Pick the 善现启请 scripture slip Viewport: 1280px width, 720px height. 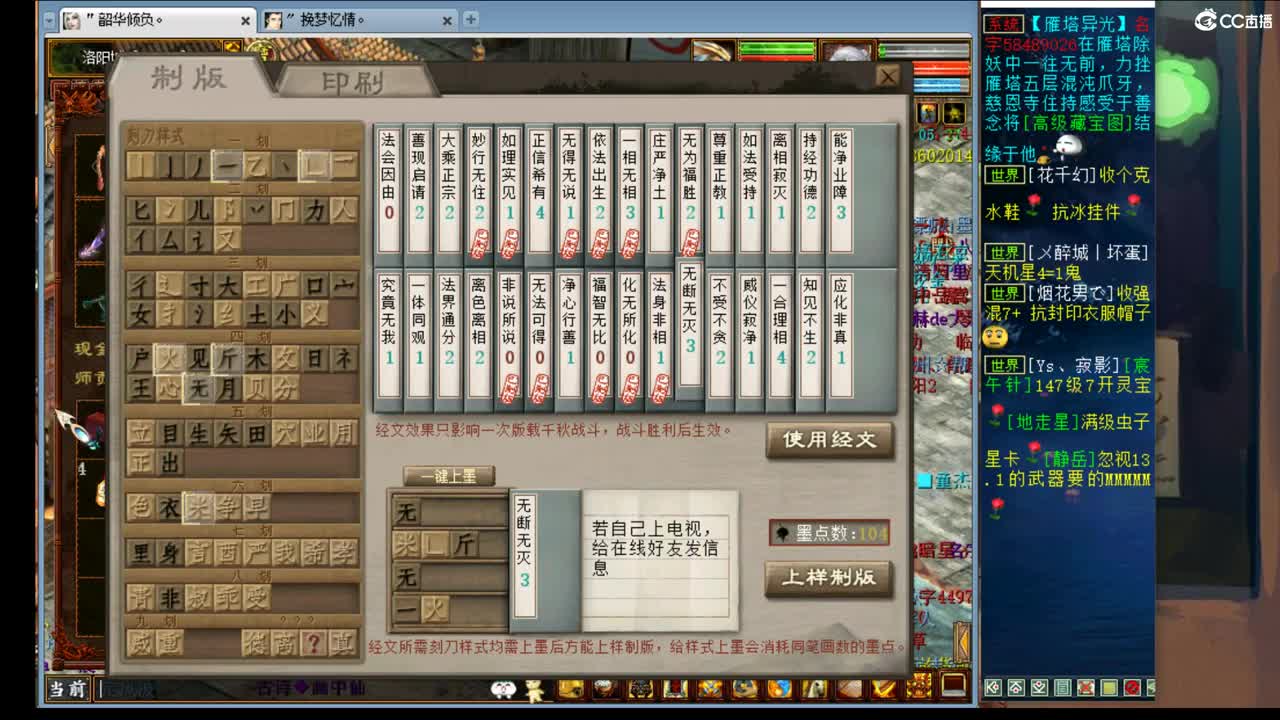(x=419, y=190)
